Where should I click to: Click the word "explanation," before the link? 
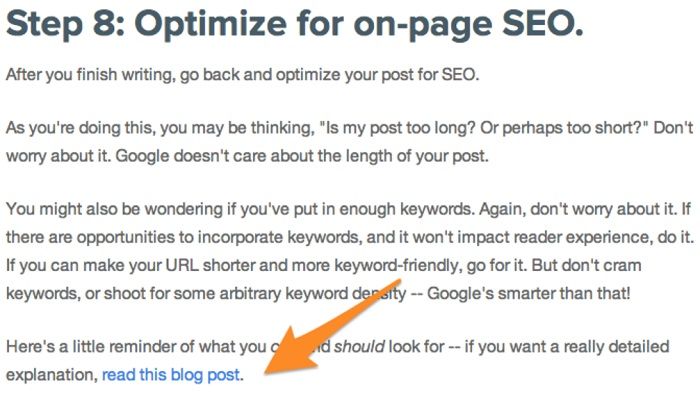coord(52,375)
